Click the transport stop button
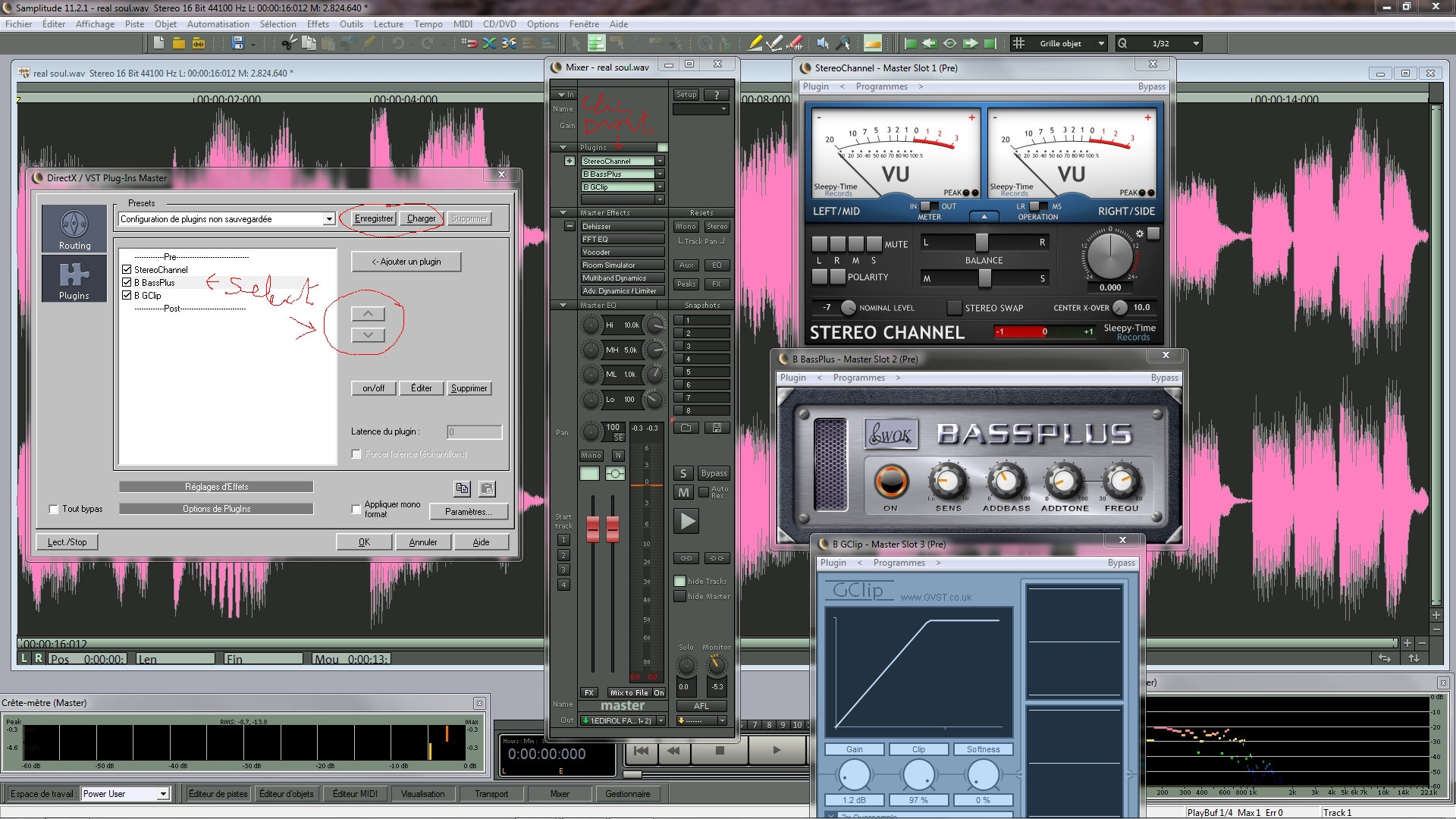This screenshot has height=819, width=1456. tap(720, 750)
